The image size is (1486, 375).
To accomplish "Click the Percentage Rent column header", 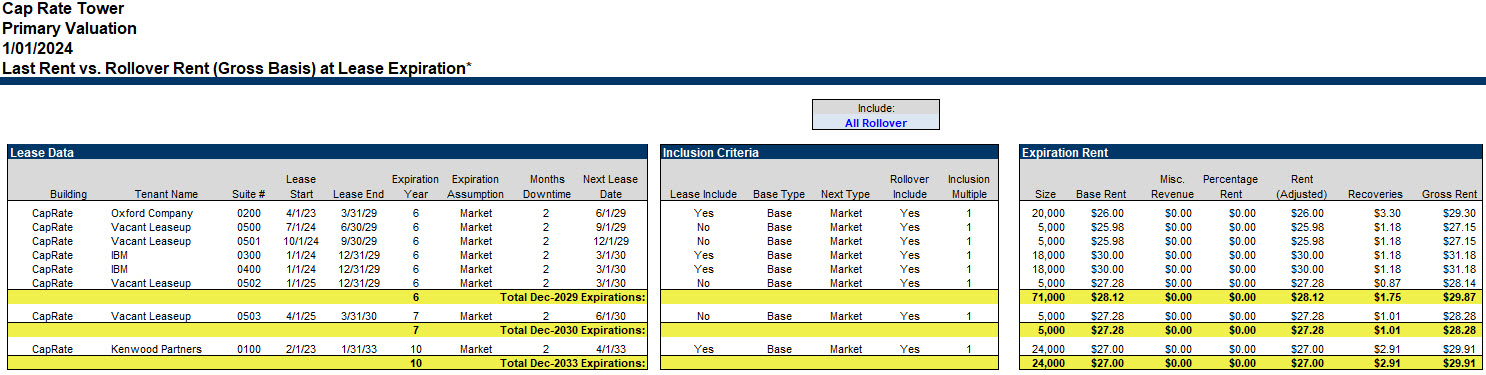I will tap(1230, 187).
